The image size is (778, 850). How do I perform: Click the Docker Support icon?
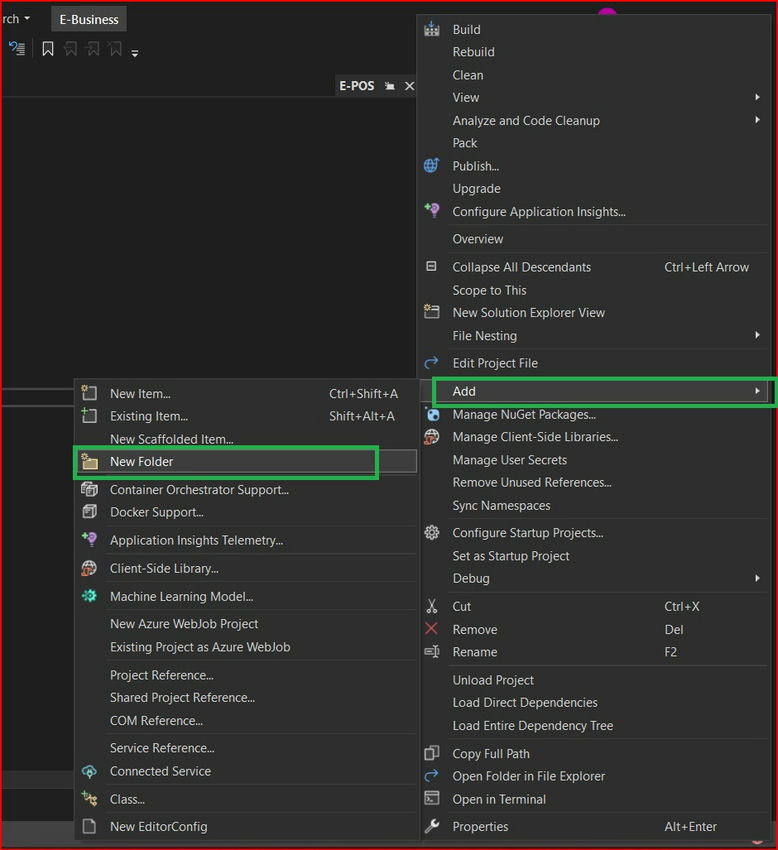click(x=89, y=512)
